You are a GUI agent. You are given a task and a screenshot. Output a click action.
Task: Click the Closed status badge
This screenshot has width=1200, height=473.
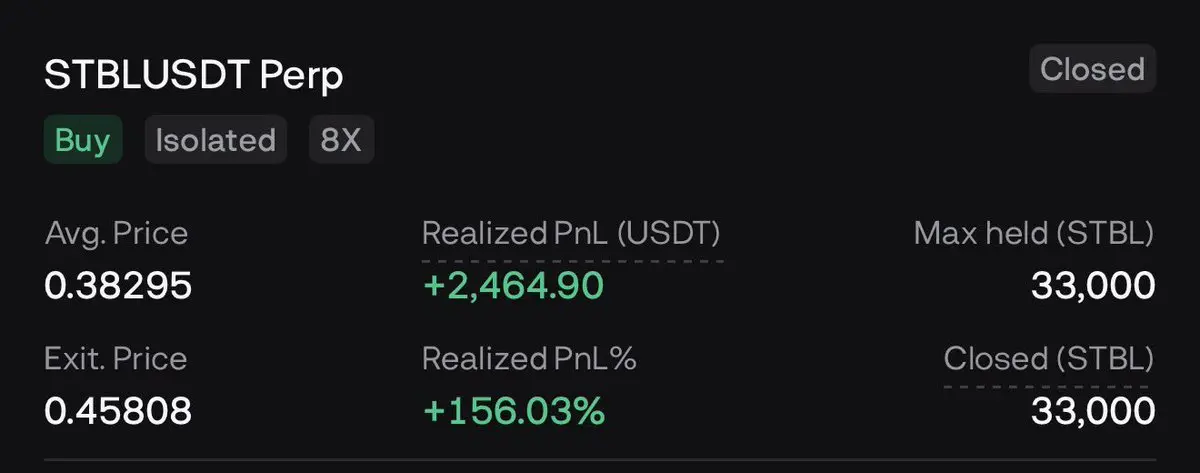(1092, 70)
